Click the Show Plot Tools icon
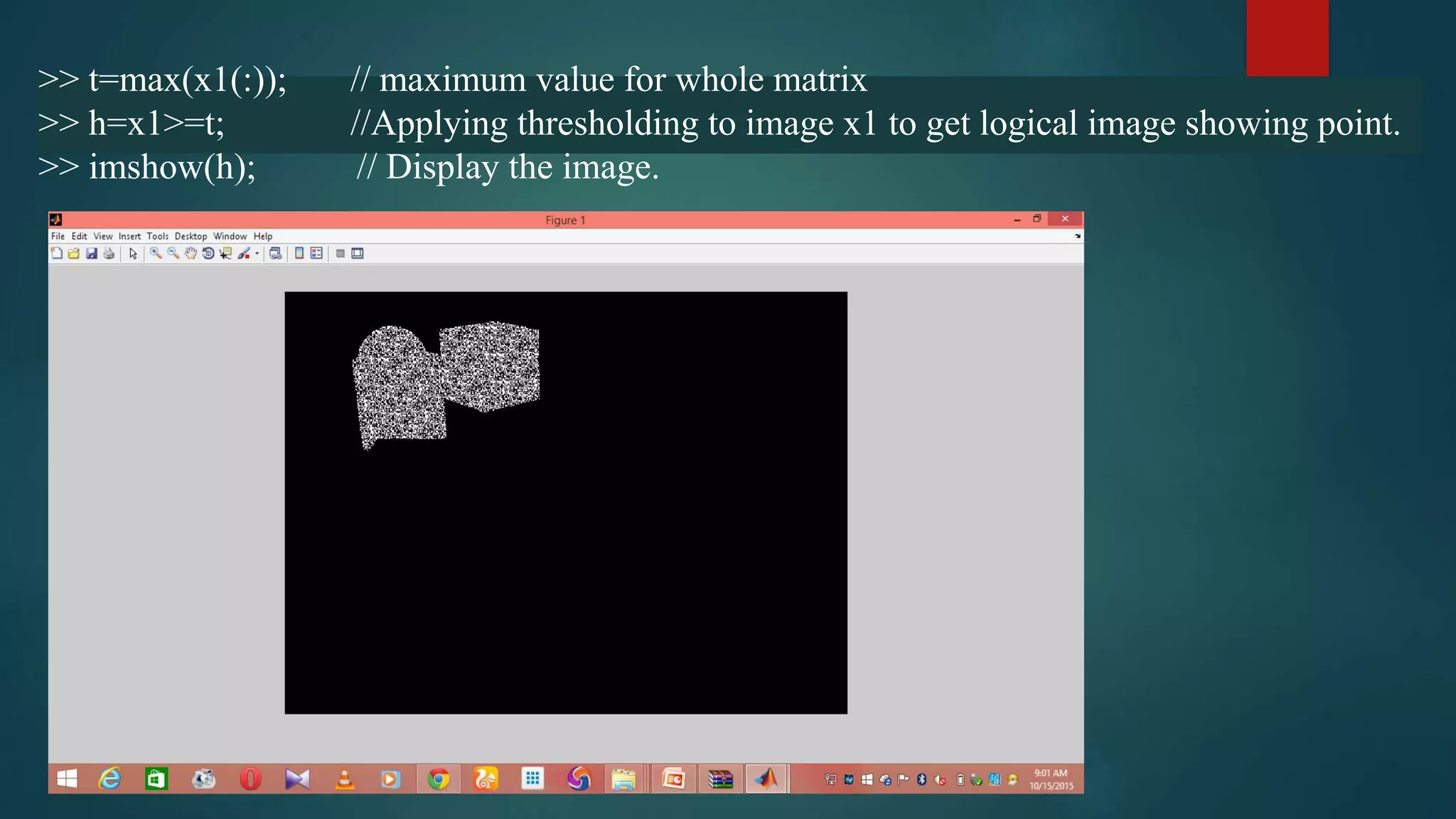 358,253
